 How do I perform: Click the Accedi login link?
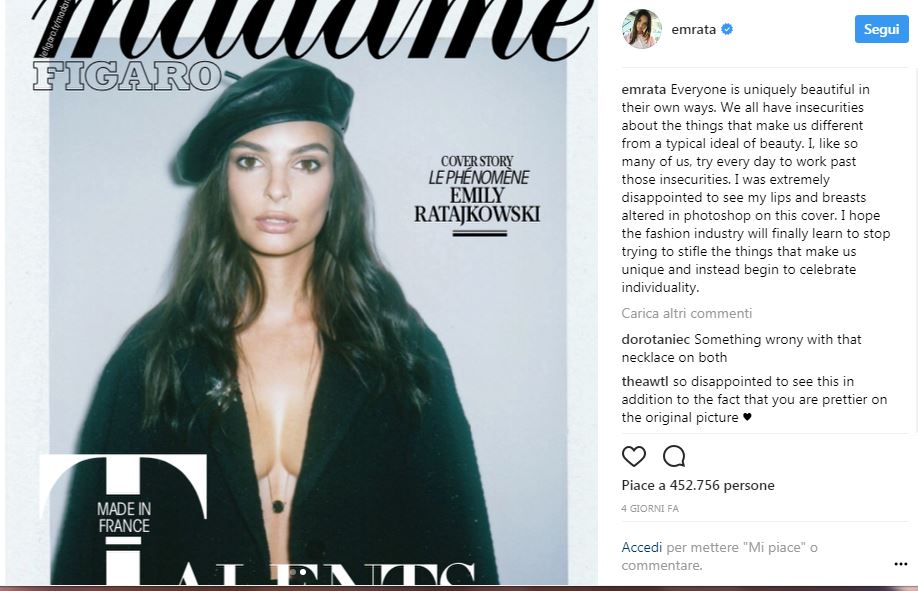(642, 547)
